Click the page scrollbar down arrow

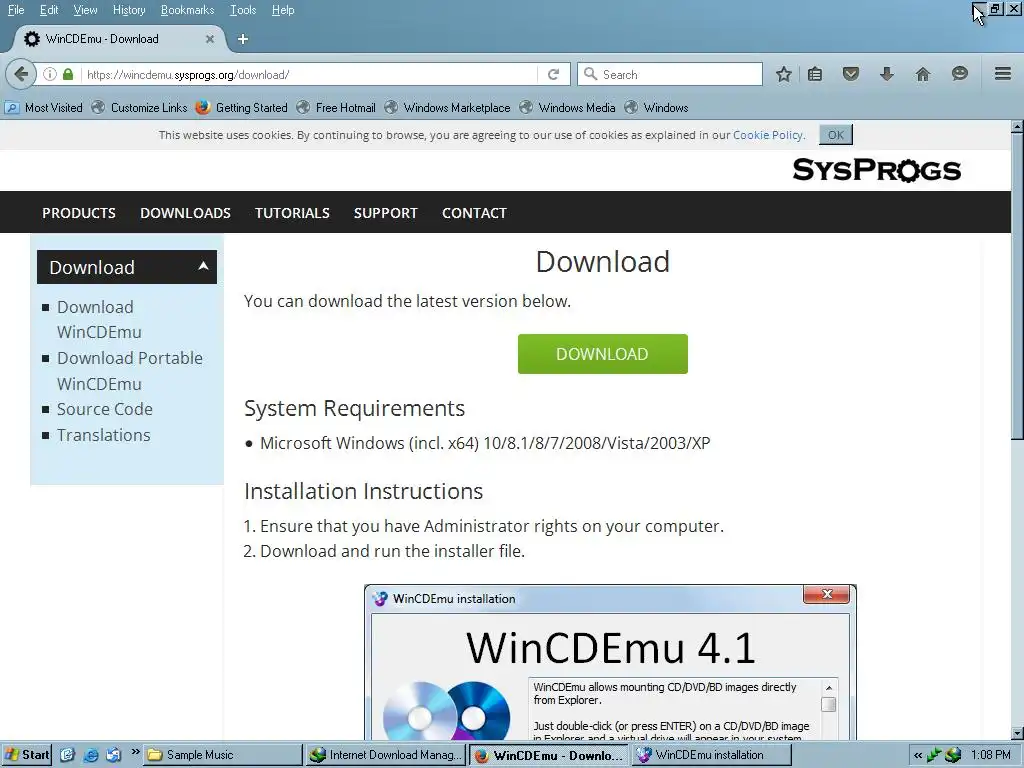coord(1017,734)
